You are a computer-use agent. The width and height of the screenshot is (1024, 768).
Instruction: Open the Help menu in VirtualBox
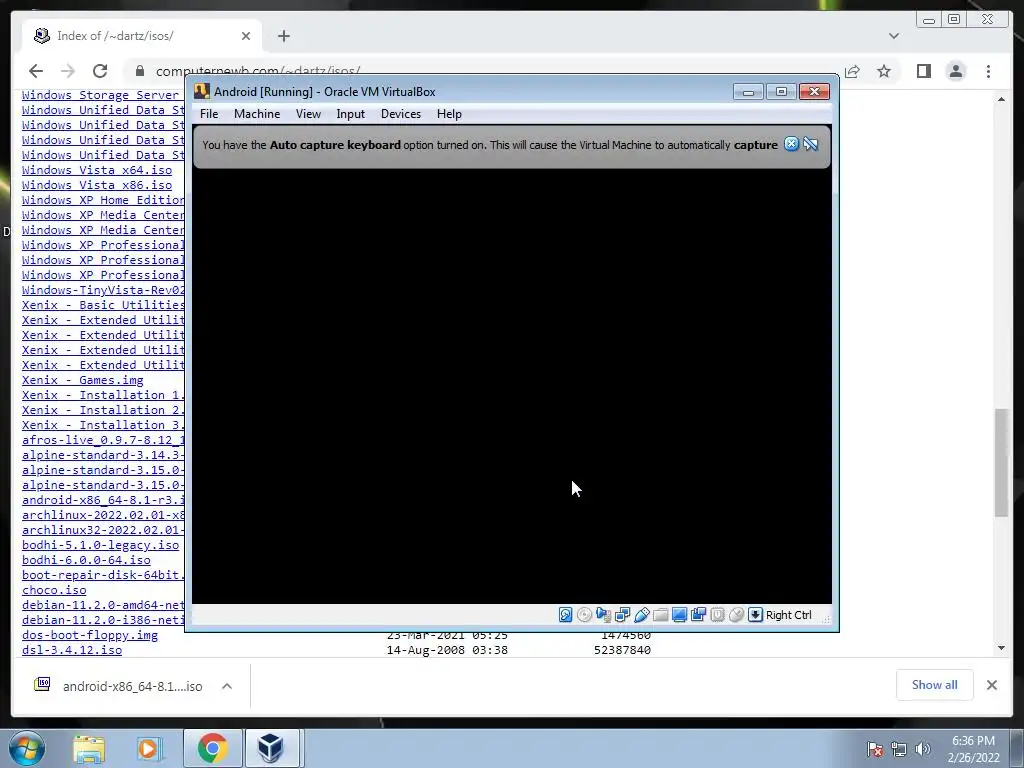tap(449, 114)
